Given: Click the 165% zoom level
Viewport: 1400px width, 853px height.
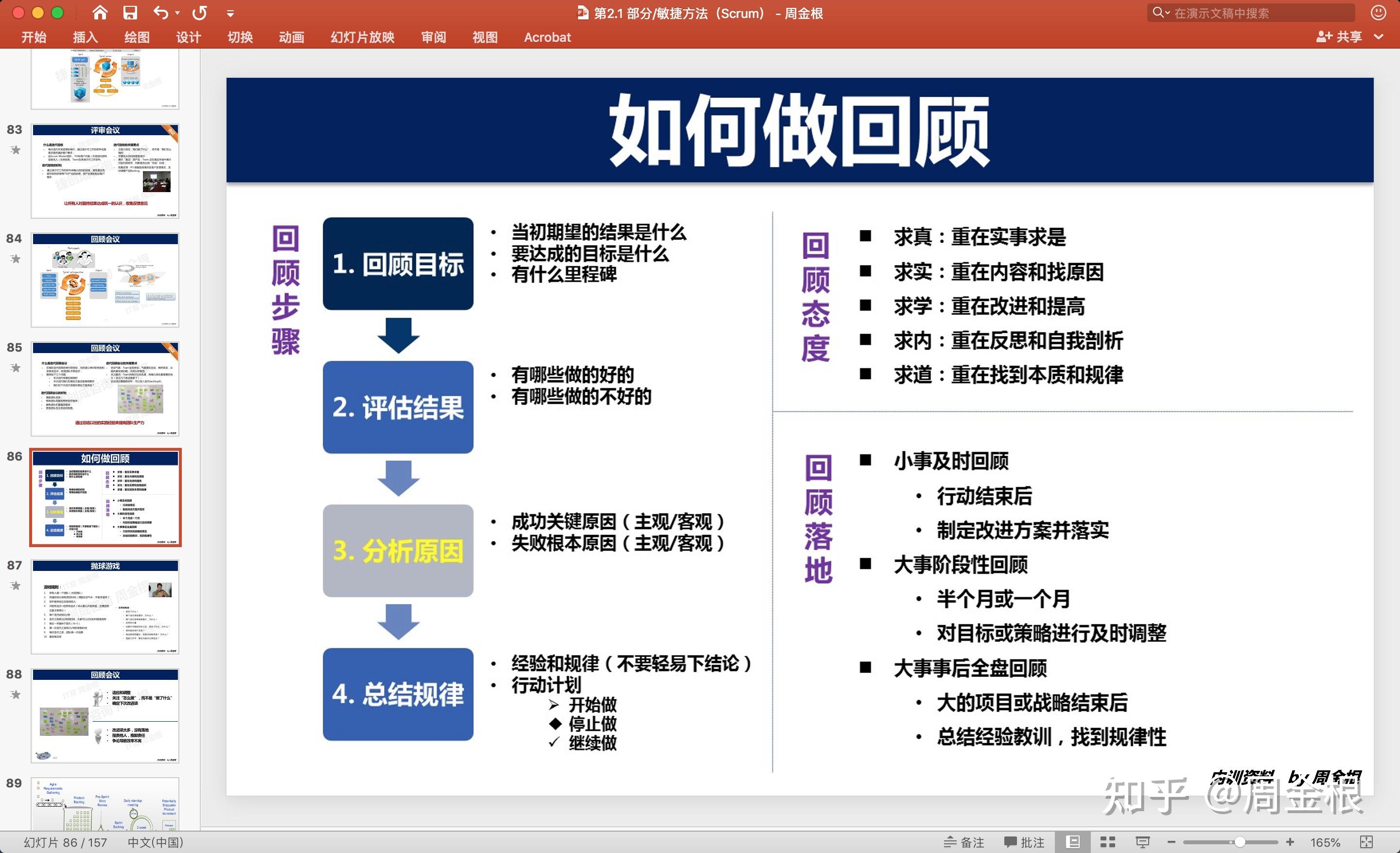Looking at the screenshot, I should (1325, 842).
